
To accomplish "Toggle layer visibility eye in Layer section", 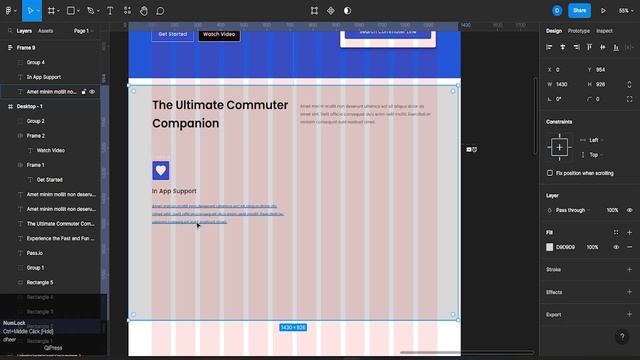I will point(629,210).
